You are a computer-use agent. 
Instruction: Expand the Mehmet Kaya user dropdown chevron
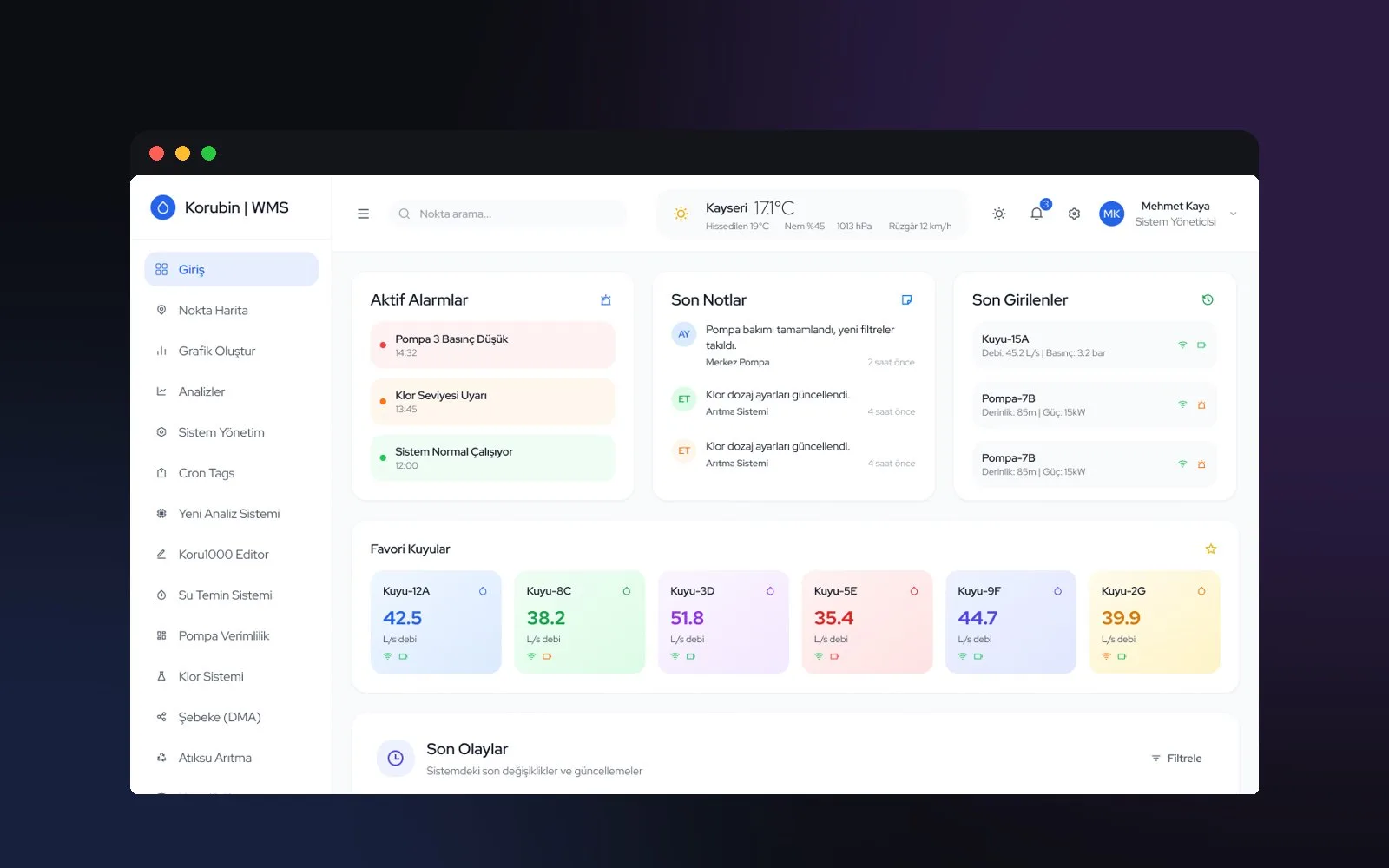tap(1233, 214)
